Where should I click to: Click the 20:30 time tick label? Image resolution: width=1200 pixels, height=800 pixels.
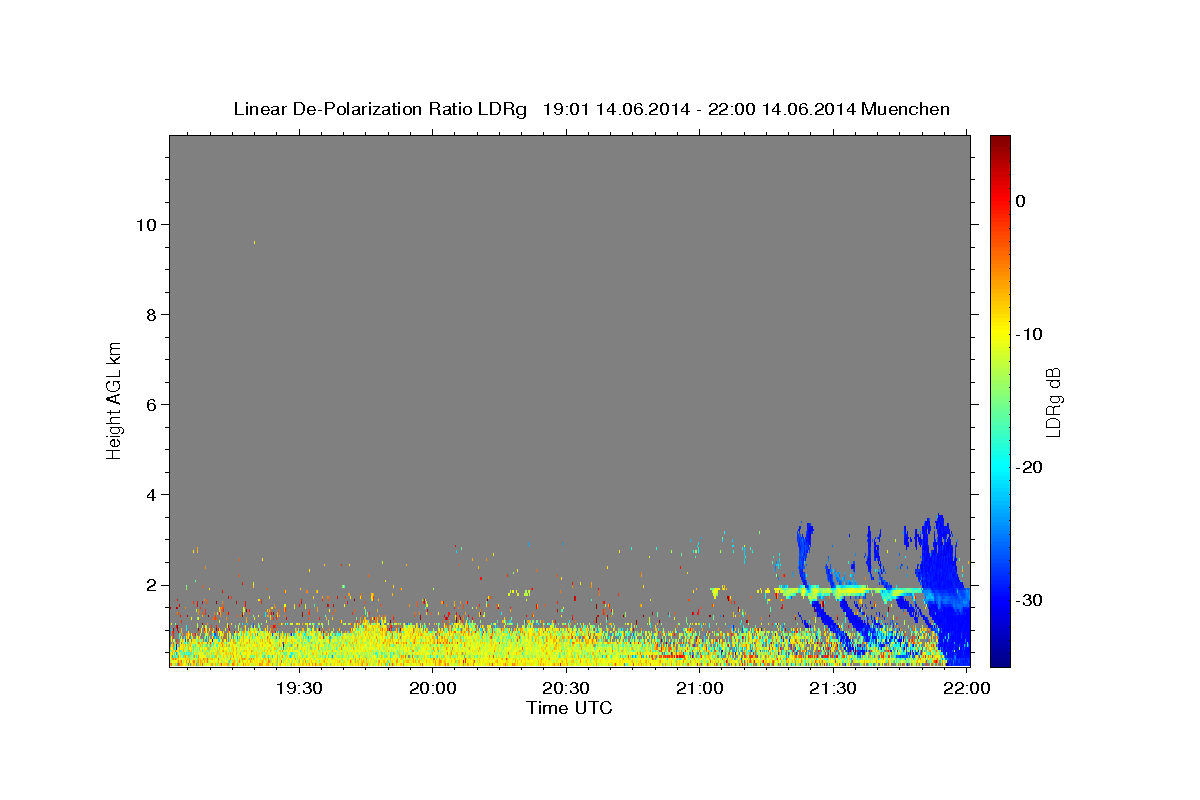click(x=566, y=688)
